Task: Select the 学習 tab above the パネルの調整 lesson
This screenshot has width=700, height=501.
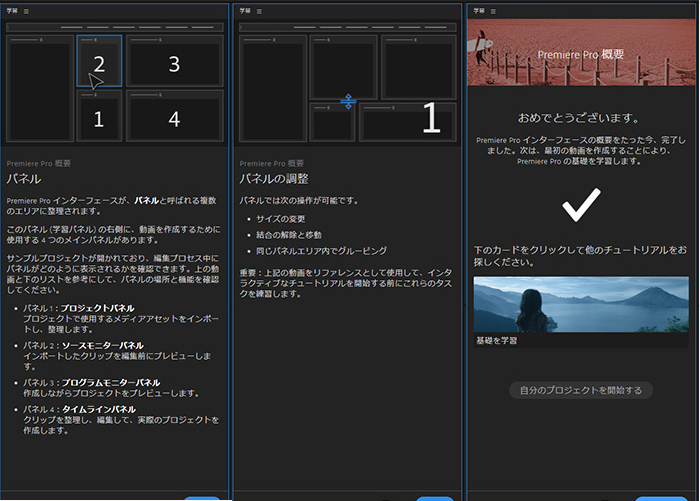Action: (245, 11)
